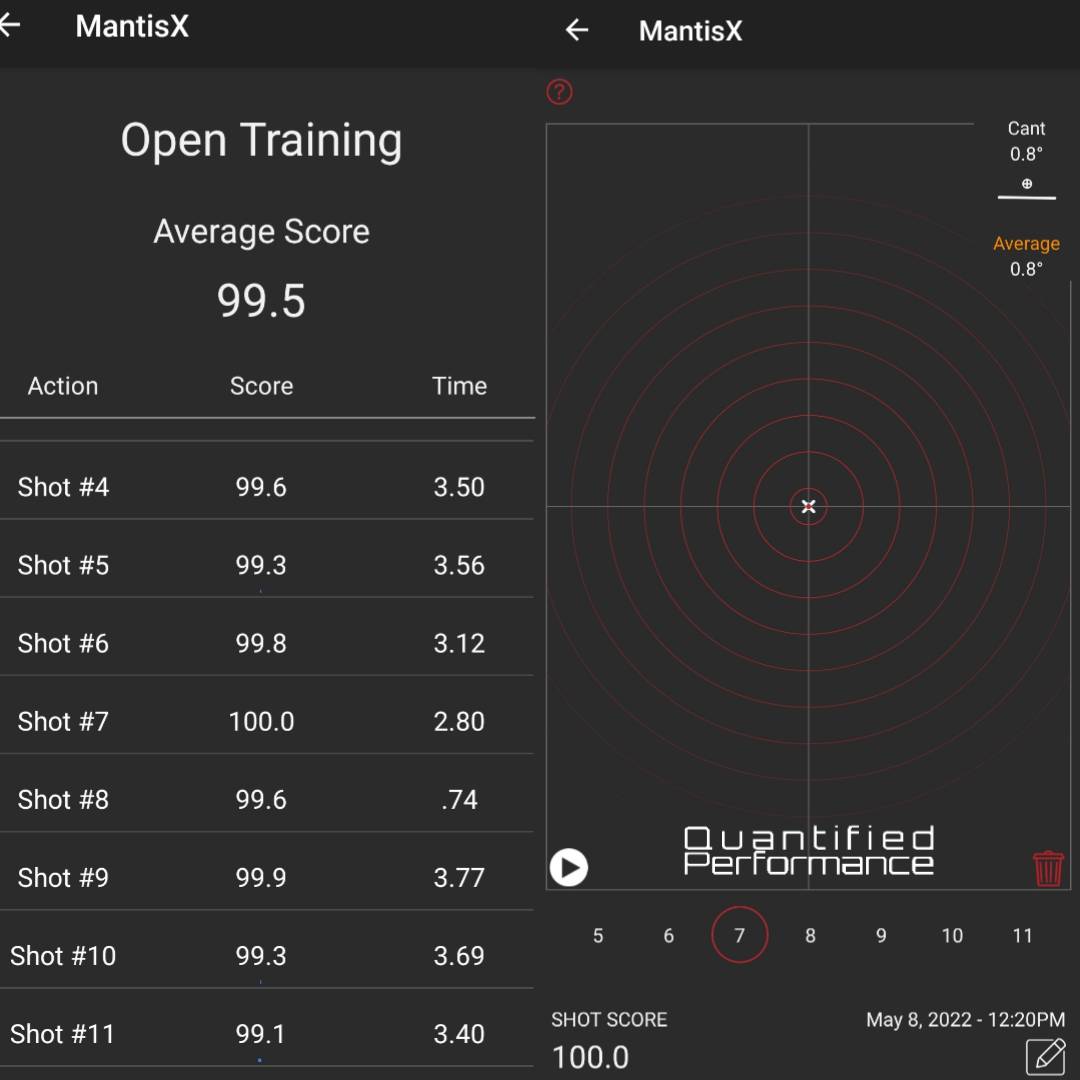The height and width of the screenshot is (1080, 1080).
Task: Tap the shot score value 100.0 at bottom
Action: click(590, 1057)
